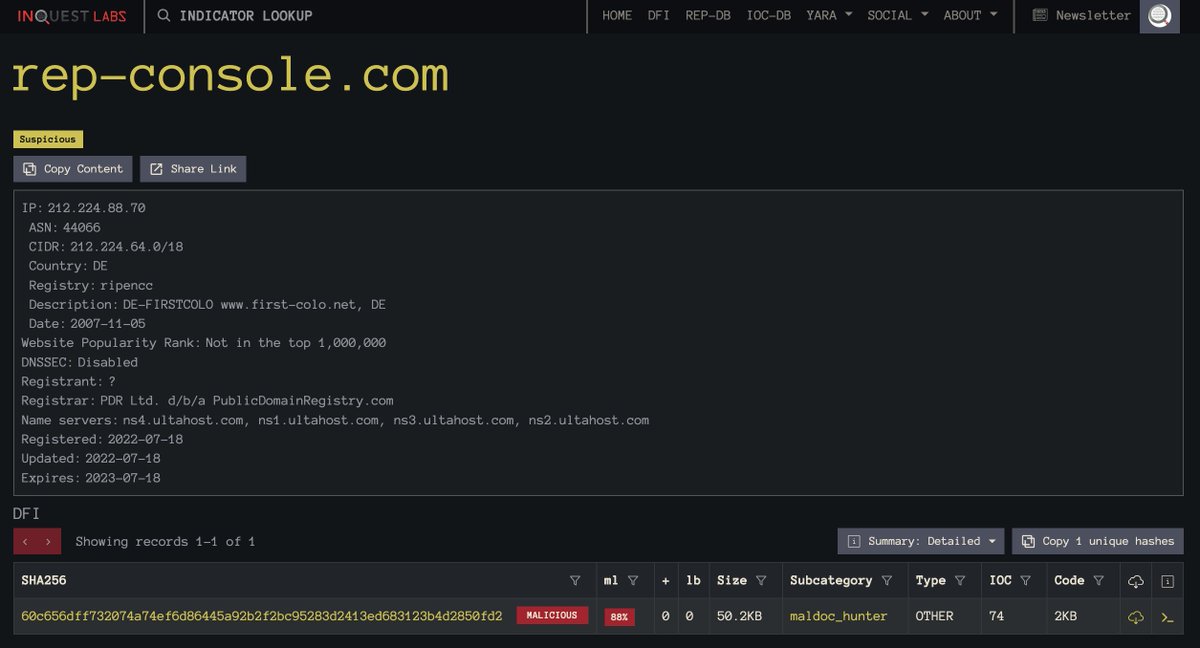The image size is (1200, 648).
Task: Open the user profile avatar
Action: pos(1159,16)
